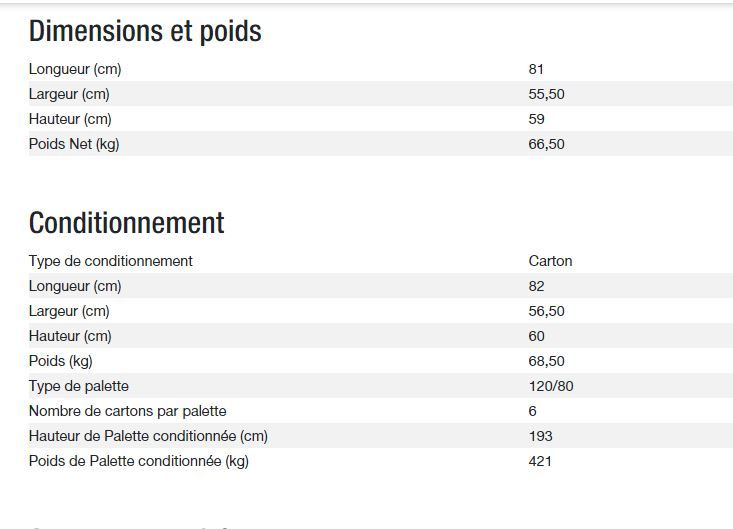The width and height of the screenshot is (733, 529).
Task: Click the "Poids (kg)" row label
Action: 61,361
